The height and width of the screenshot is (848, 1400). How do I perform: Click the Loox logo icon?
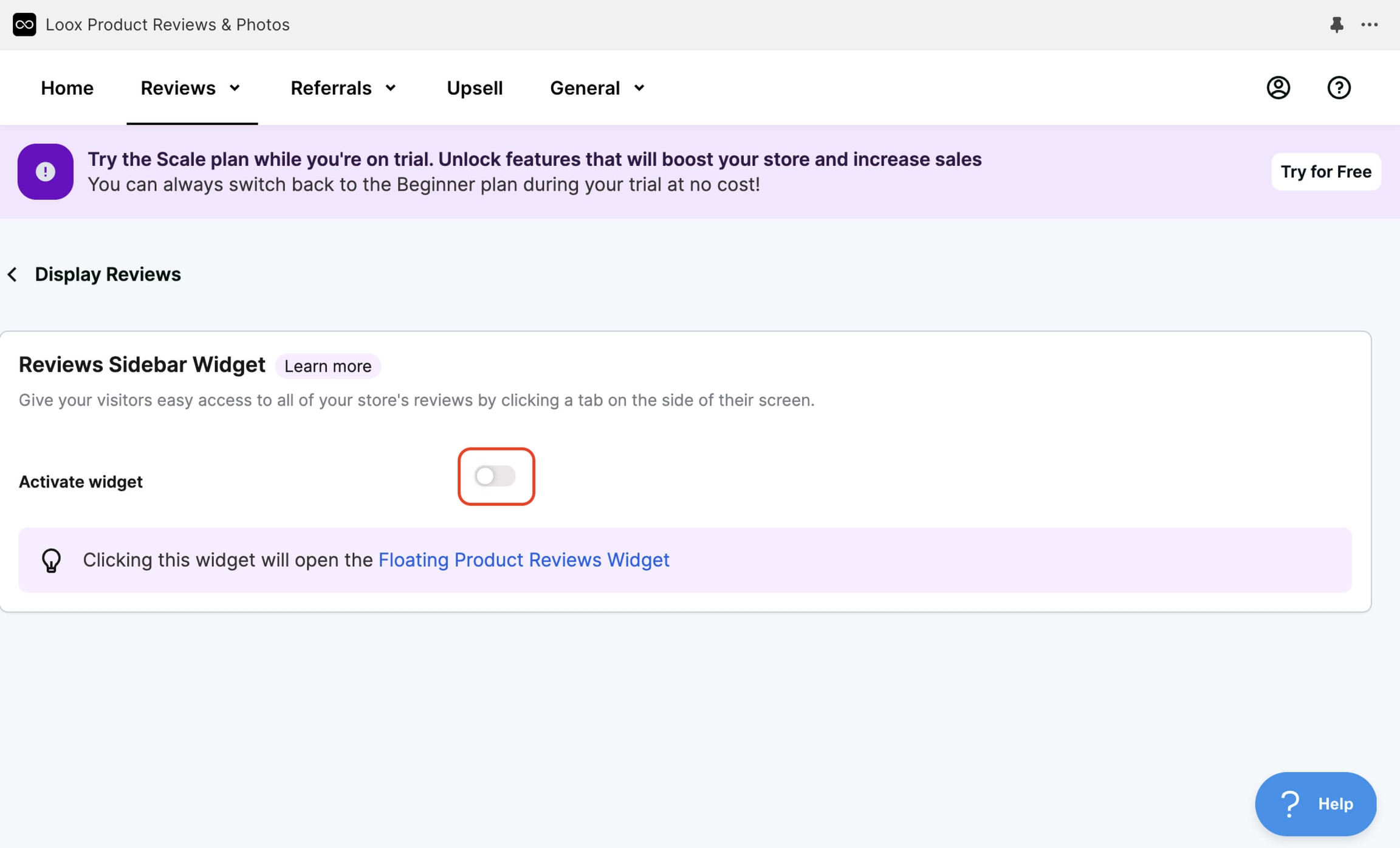[x=24, y=24]
